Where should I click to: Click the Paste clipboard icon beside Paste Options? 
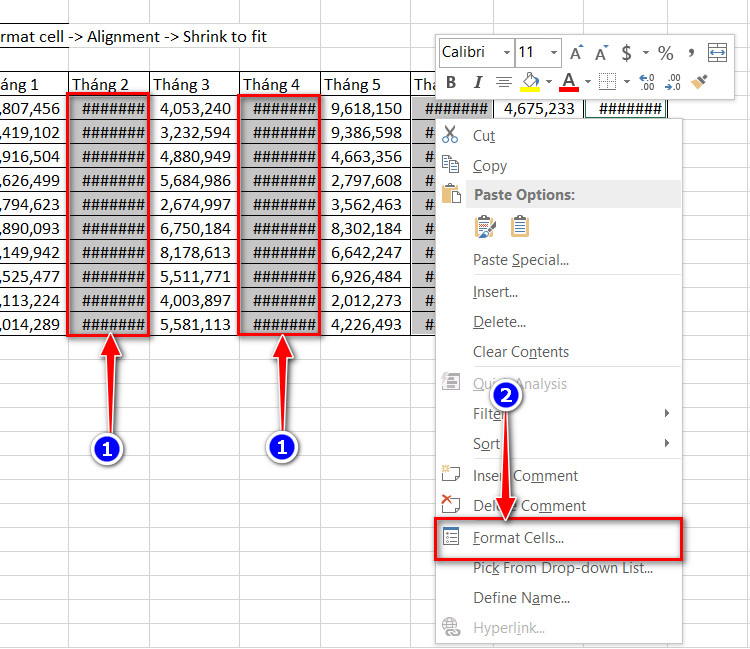pyautogui.click(x=451, y=194)
